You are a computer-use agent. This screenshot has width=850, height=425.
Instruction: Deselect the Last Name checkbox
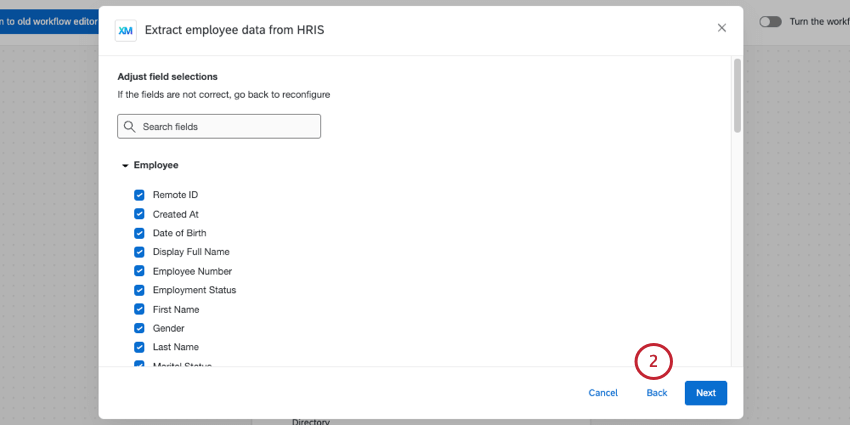[140, 347]
